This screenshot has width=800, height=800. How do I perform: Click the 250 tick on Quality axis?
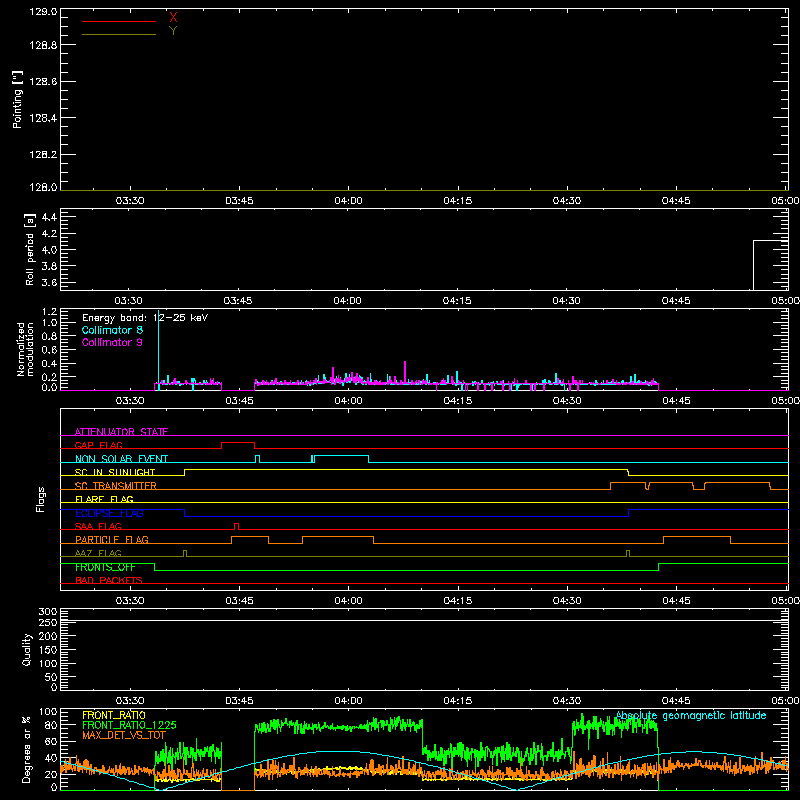click(47, 623)
